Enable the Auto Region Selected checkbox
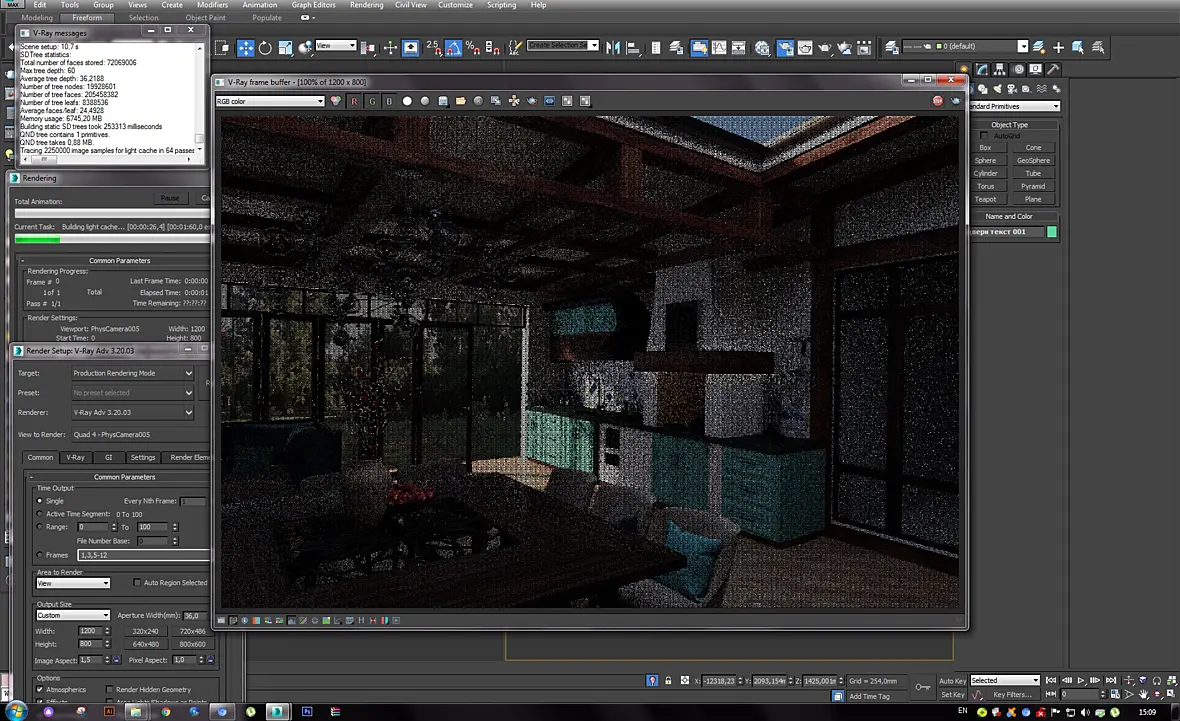 click(x=136, y=583)
